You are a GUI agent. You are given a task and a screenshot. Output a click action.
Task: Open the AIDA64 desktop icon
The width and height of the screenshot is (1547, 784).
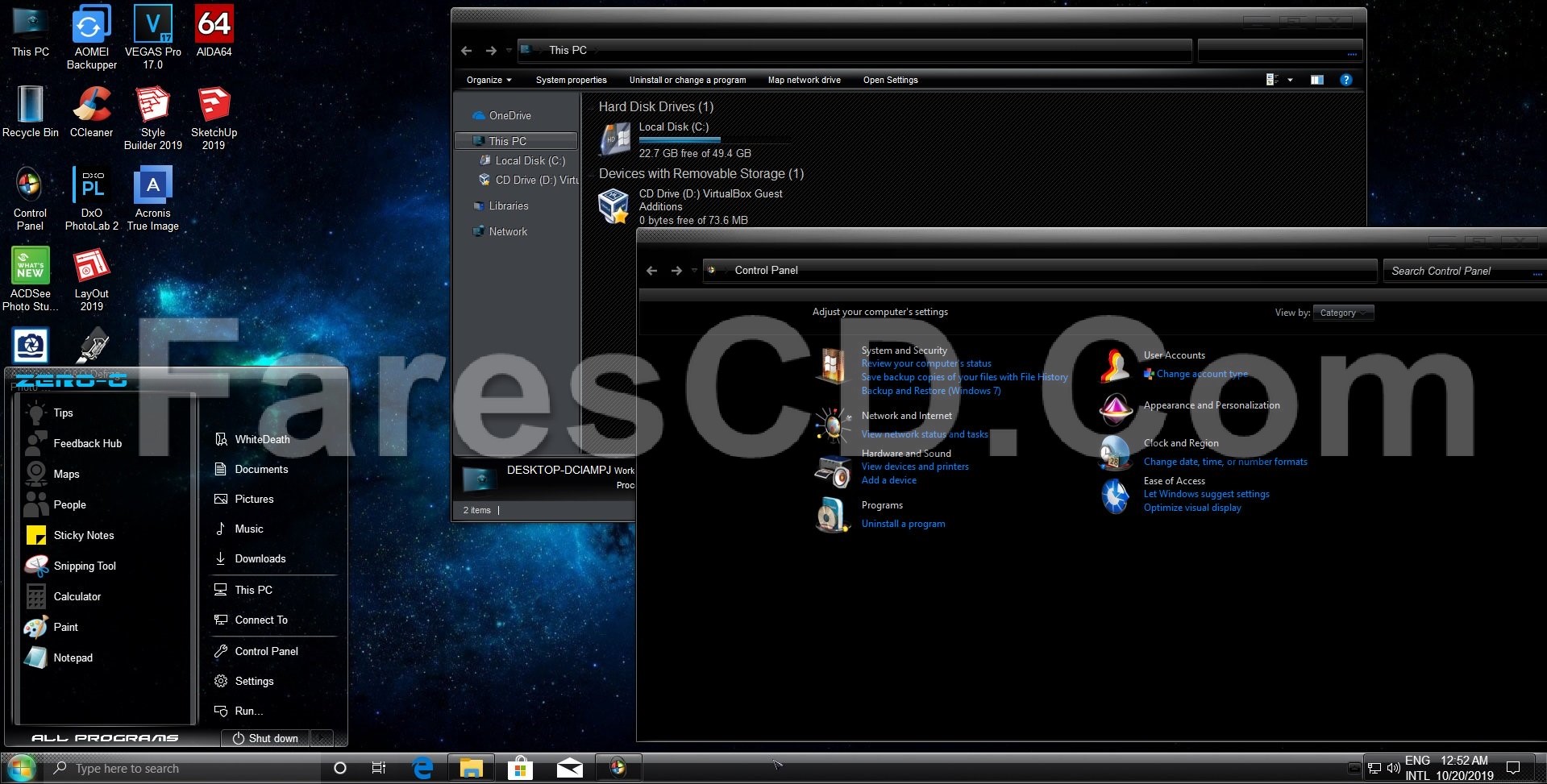coord(214,31)
